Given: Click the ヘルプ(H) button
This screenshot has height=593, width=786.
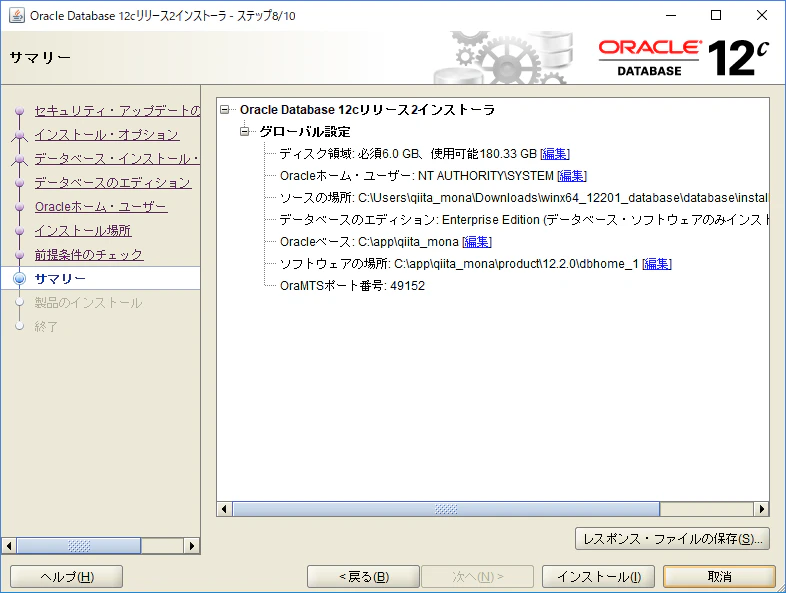Looking at the screenshot, I should [x=67, y=577].
